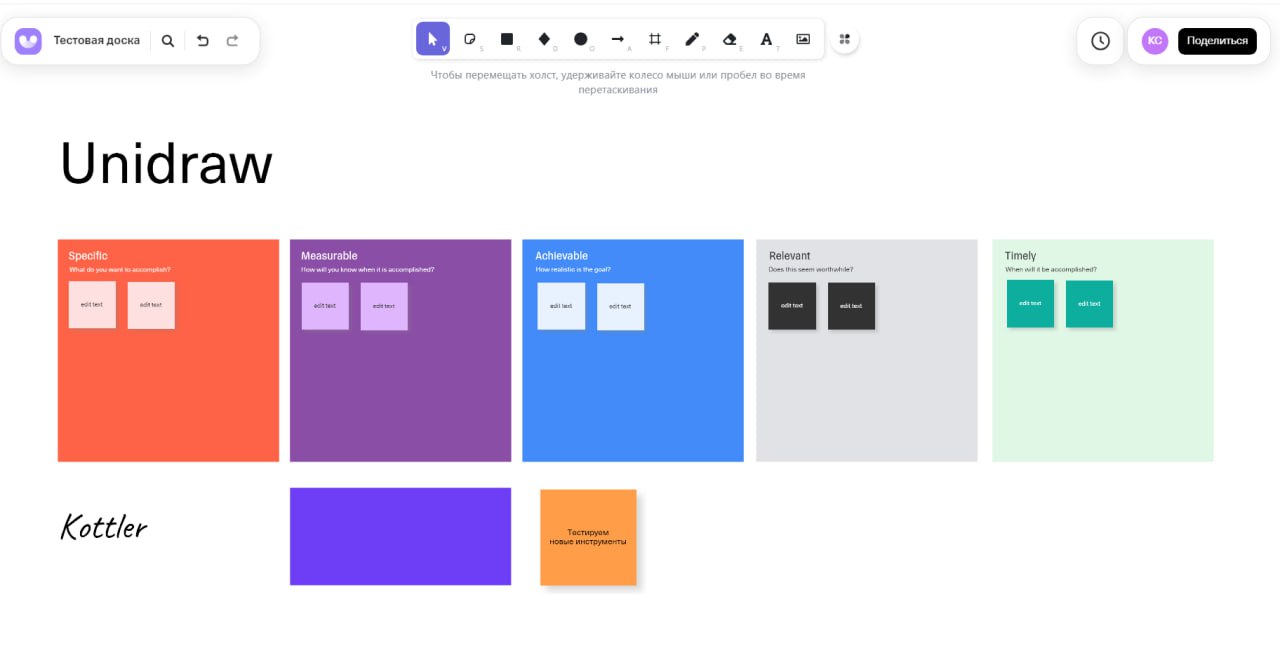Select first dark sticky in Relevant card
Viewport: 1280px width, 648px height.
792,306
